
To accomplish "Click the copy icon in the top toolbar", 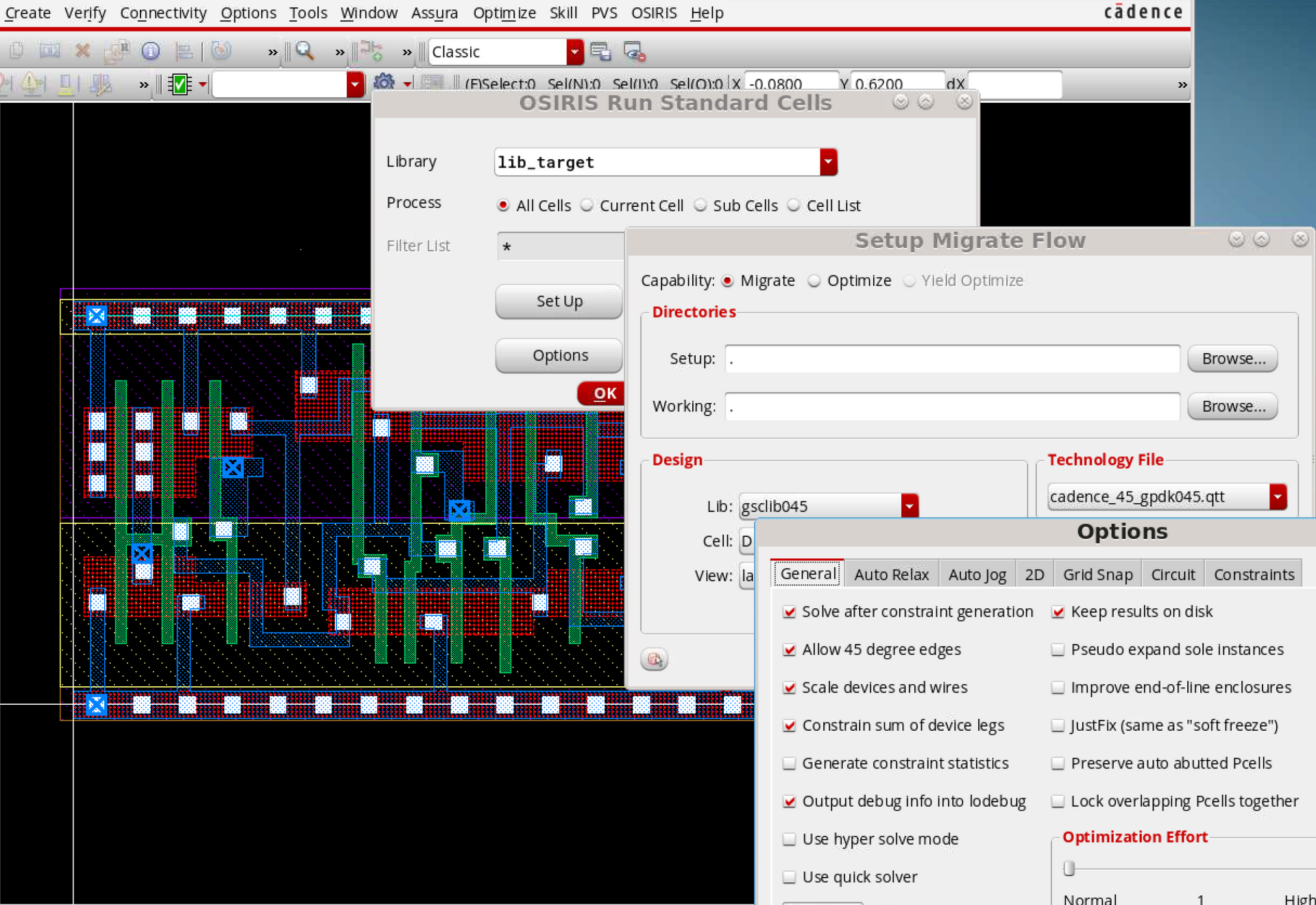I will [x=16, y=51].
